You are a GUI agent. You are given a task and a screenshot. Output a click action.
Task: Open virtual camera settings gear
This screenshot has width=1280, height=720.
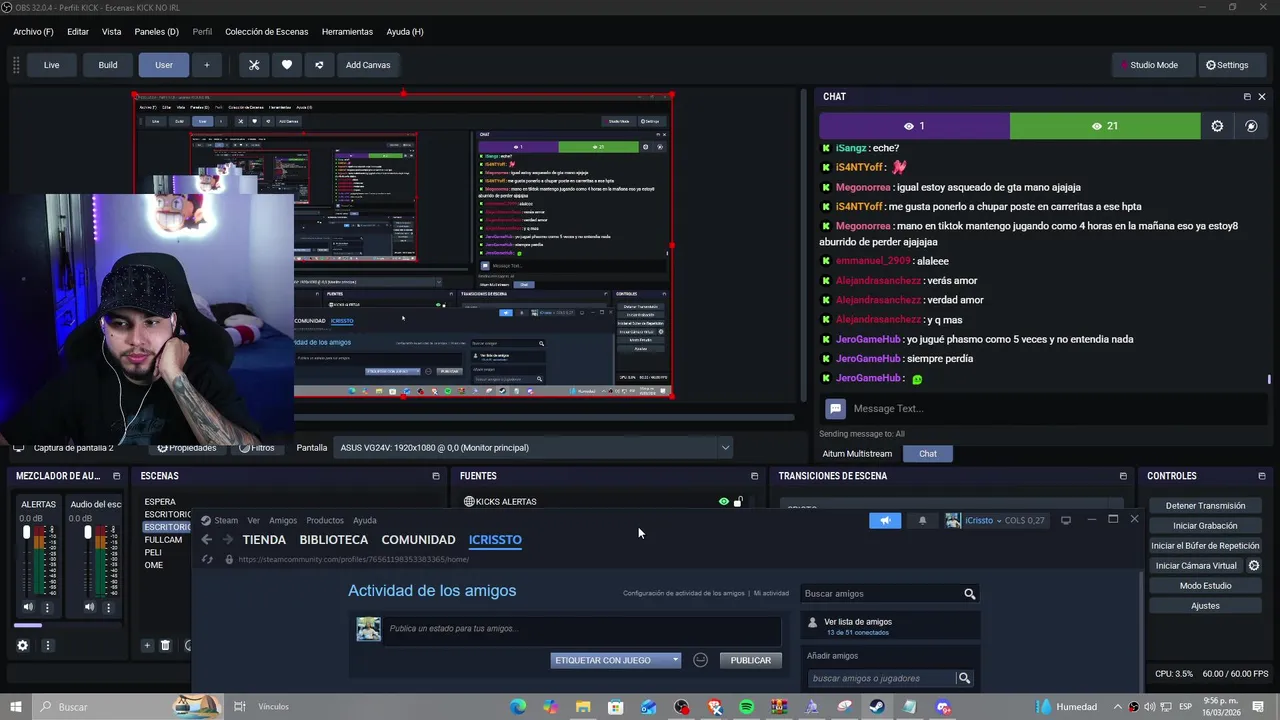1254,566
